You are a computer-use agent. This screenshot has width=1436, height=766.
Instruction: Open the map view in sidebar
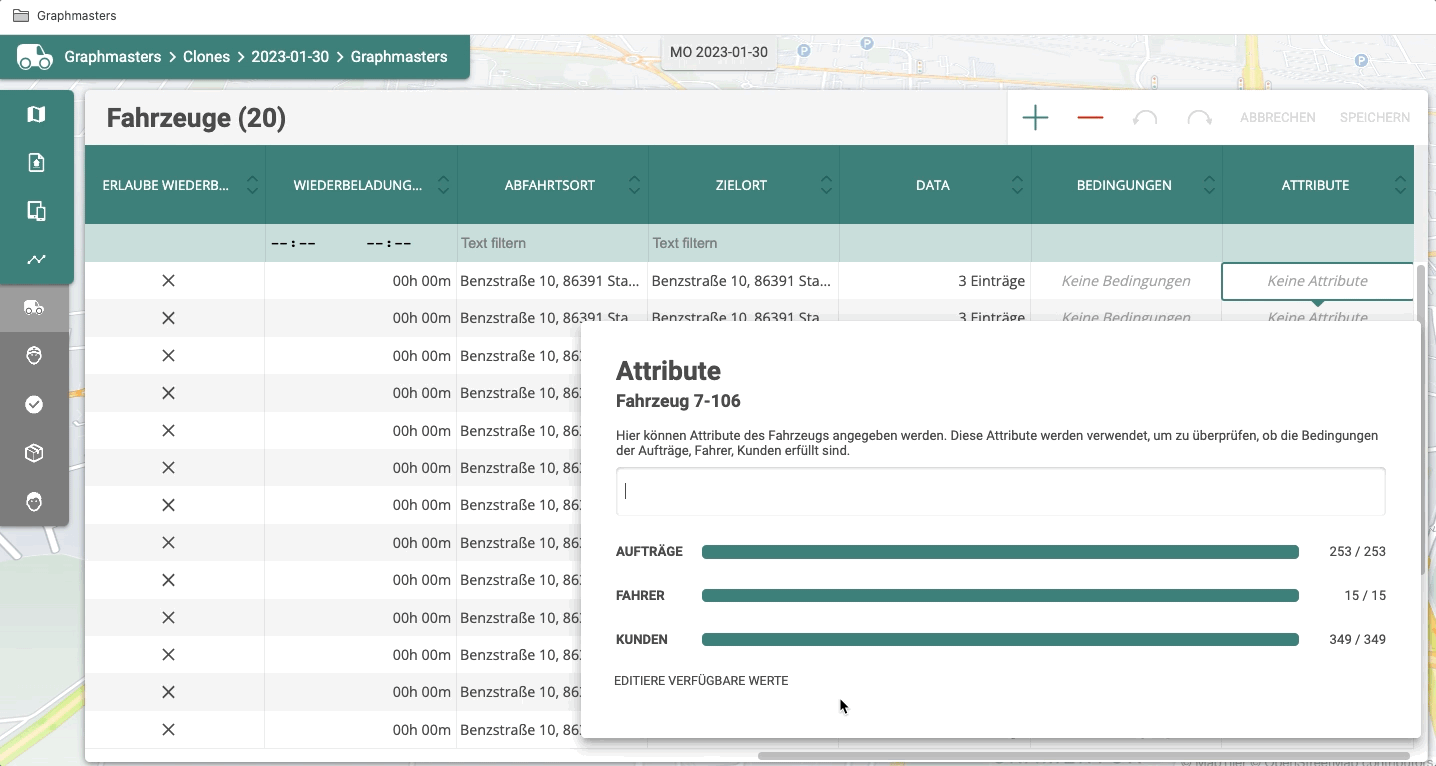click(x=36, y=114)
